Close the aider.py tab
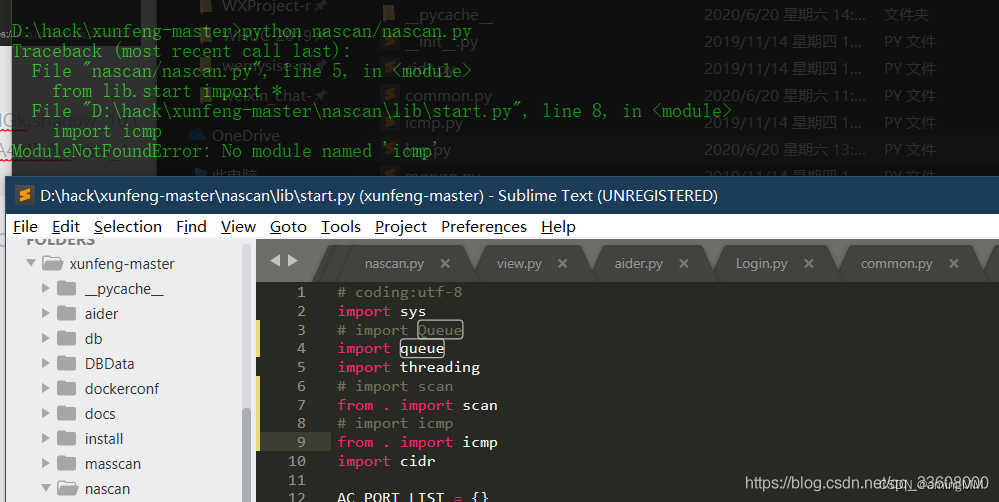Screen dimensions: 999x502 tap(684, 263)
